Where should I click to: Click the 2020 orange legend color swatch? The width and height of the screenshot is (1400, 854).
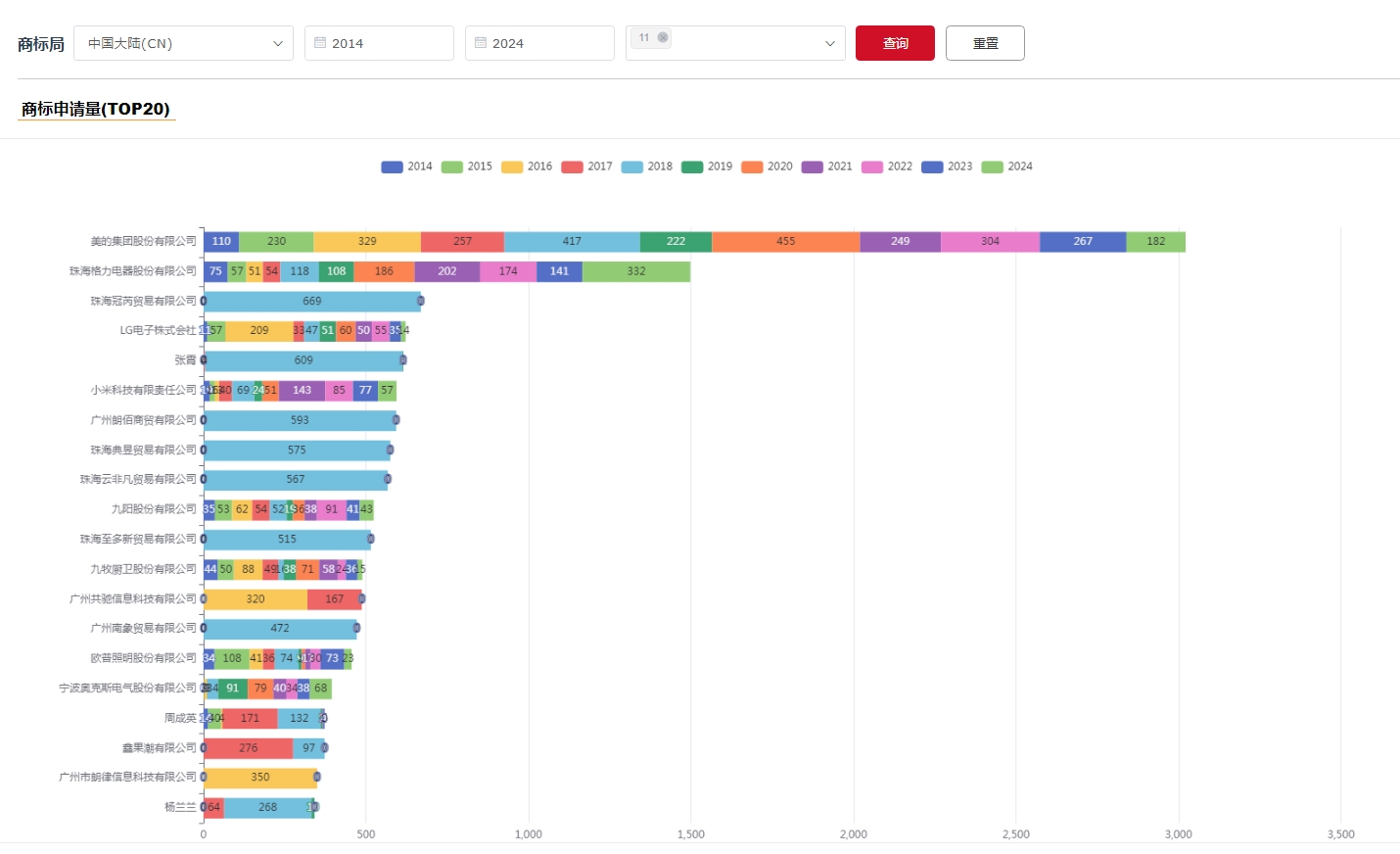752,166
